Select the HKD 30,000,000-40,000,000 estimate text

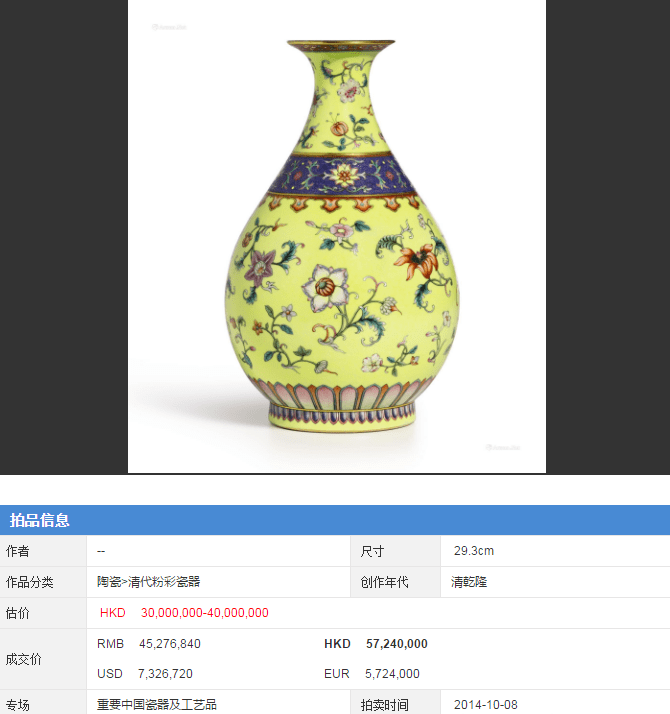coord(184,613)
